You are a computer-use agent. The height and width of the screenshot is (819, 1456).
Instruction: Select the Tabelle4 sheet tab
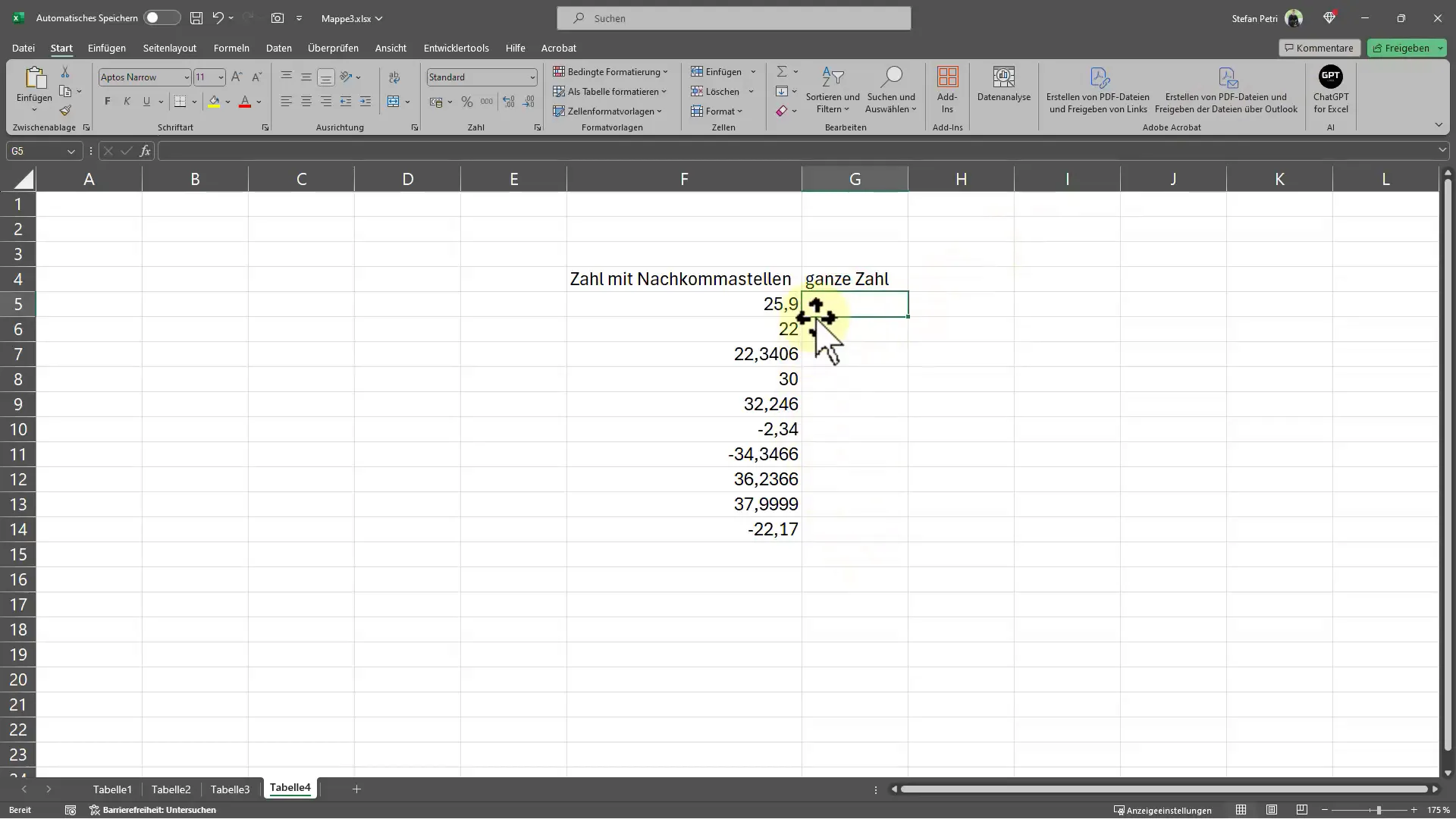pyautogui.click(x=290, y=789)
